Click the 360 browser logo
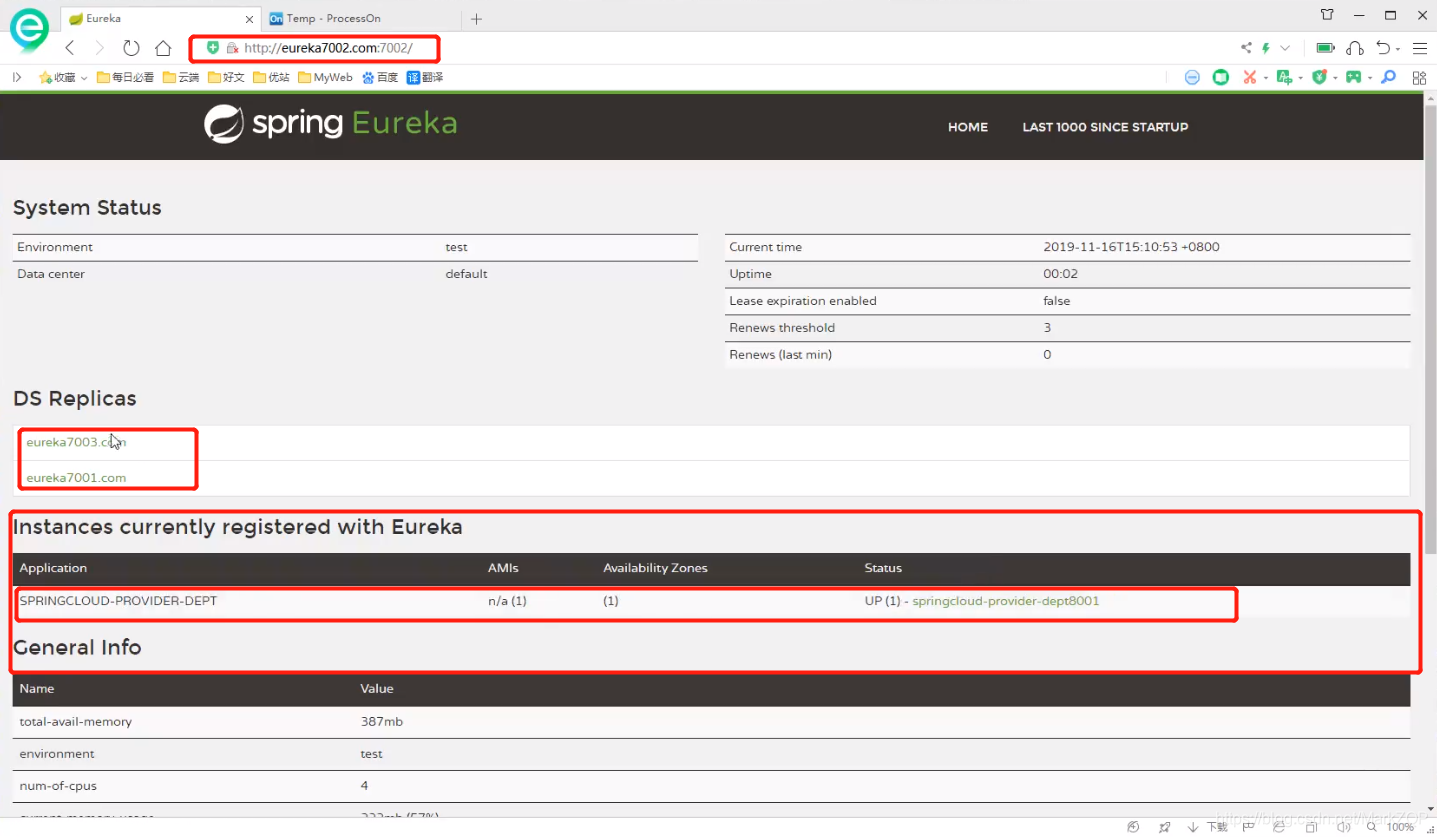 (x=29, y=29)
